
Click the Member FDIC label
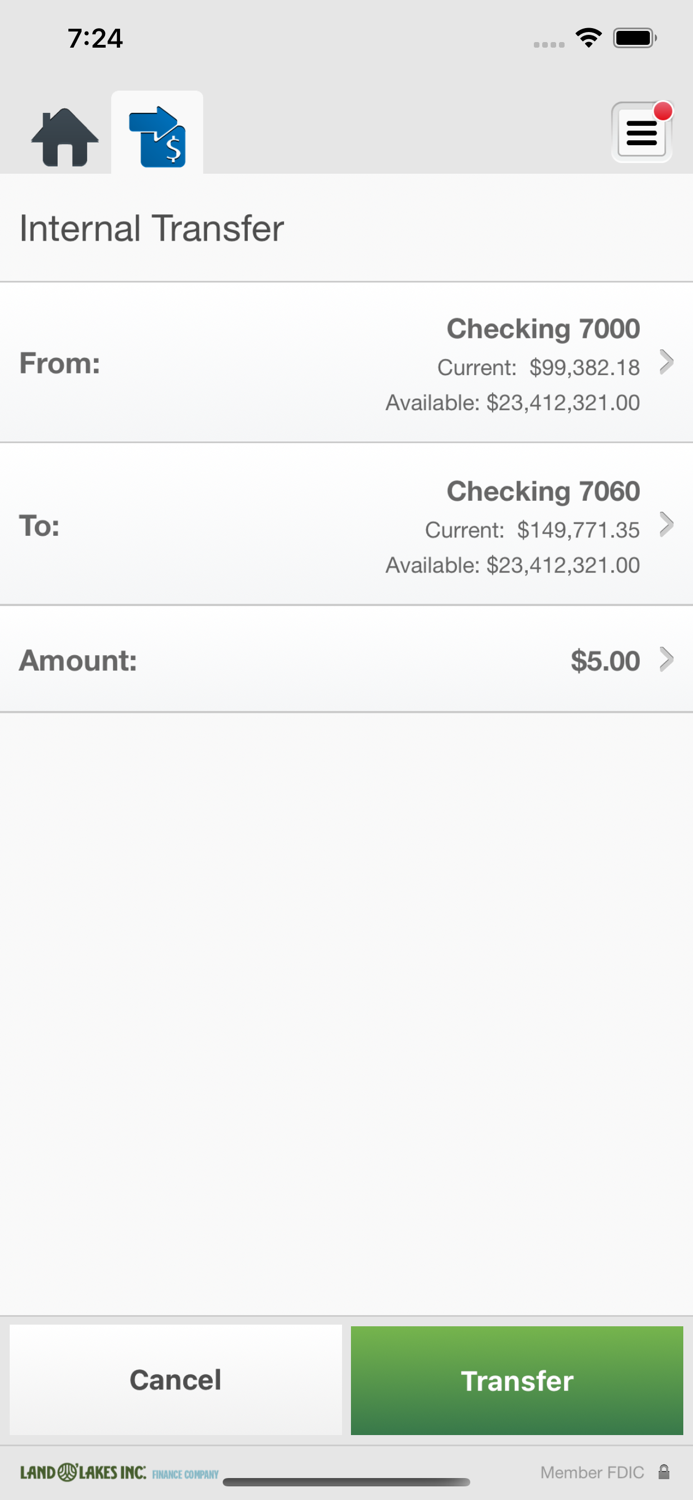tap(592, 1472)
